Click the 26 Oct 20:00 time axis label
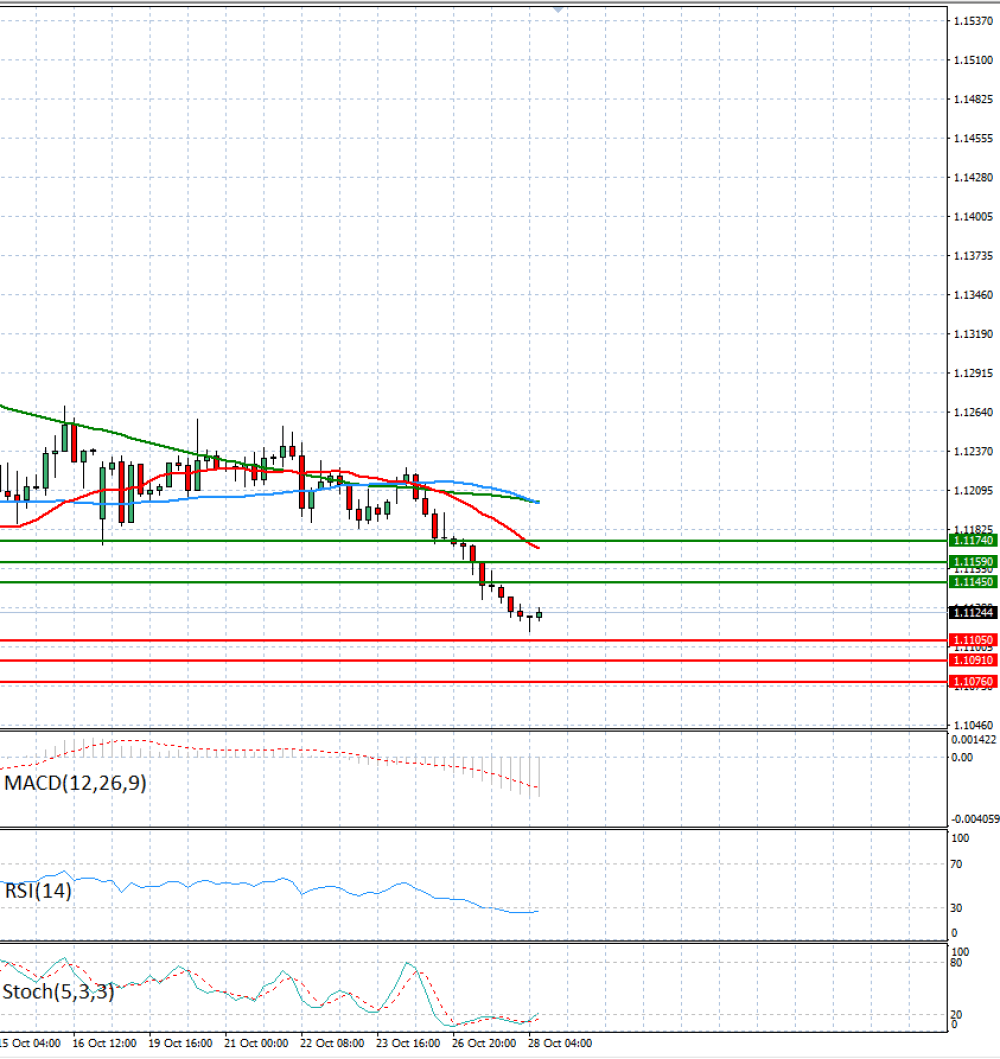The width and height of the screenshot is (1000, 1059). pos(483,1043)
